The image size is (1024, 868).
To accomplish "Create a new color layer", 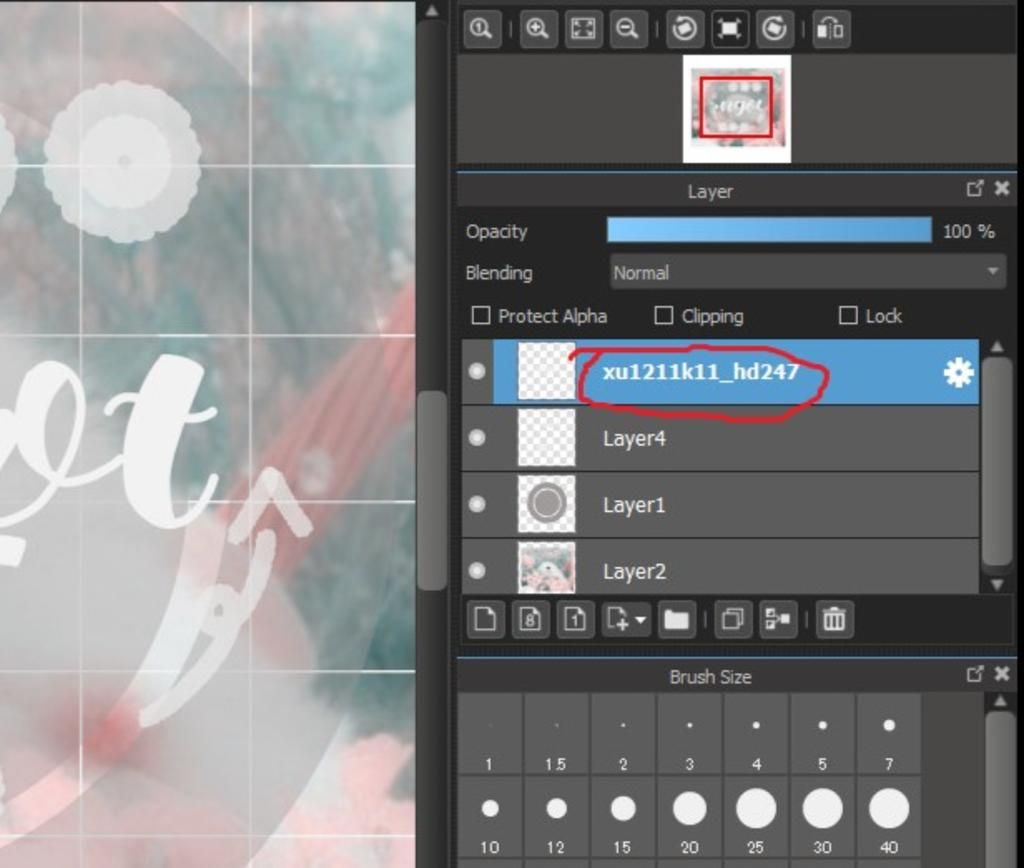I will pos(485,619).
